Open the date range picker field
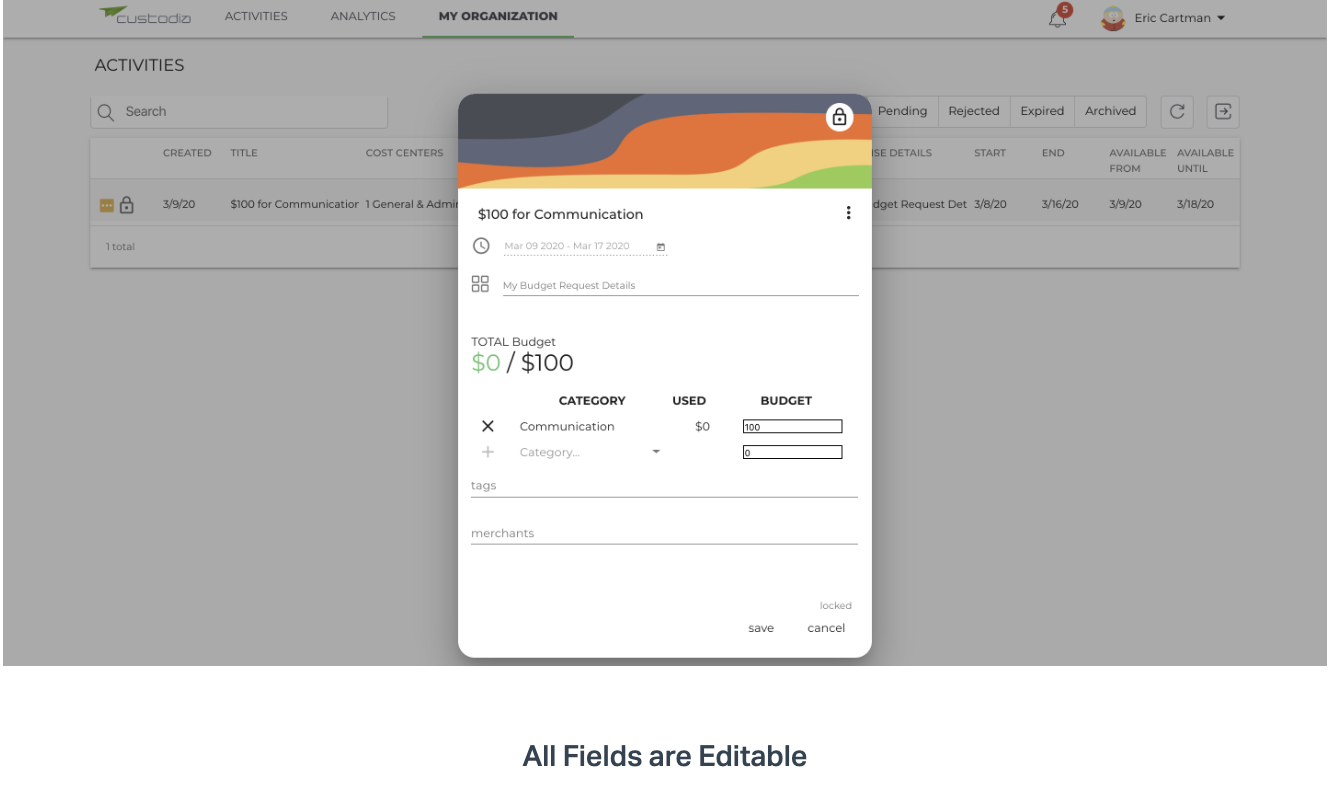Image resolution: width=1330 pixels, height=786 pixels. click(x=585, y=246)
